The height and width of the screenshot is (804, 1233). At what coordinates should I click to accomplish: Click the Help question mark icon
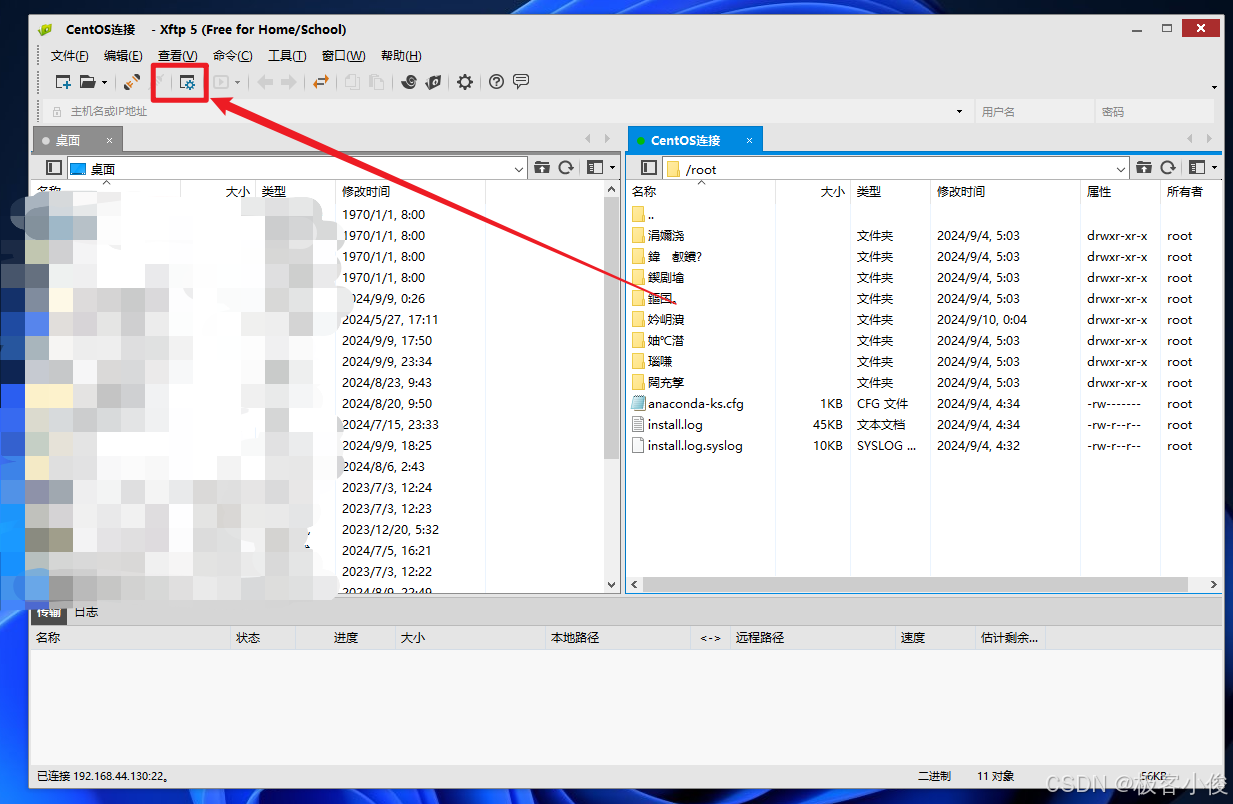pos(496,82)
